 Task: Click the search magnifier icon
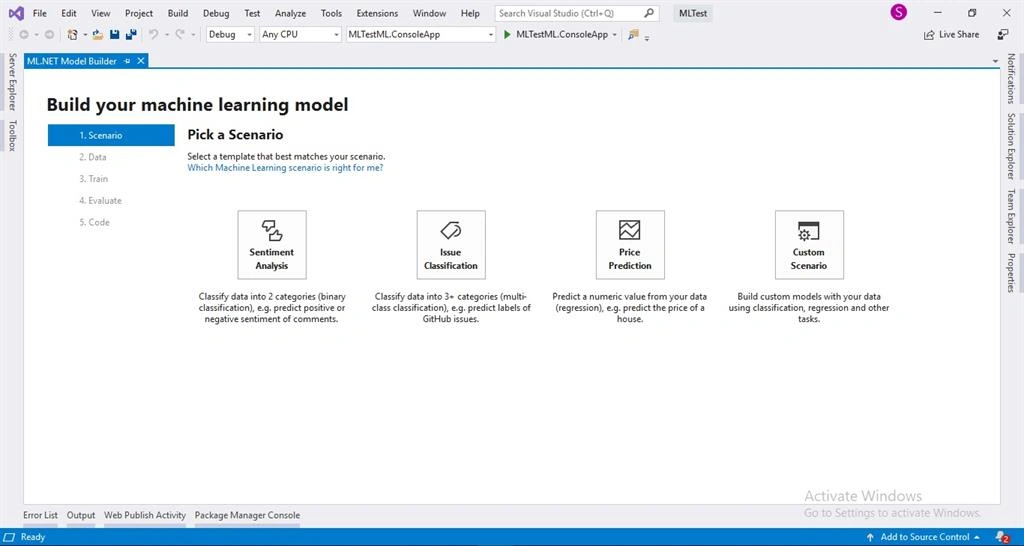point(648,13)
